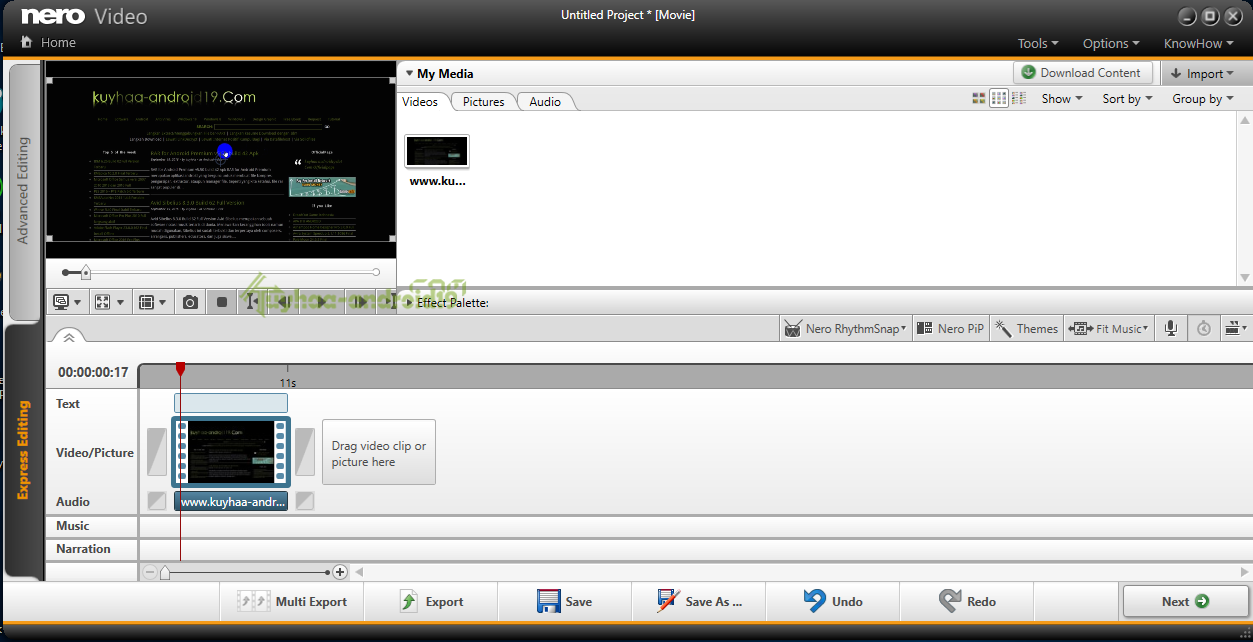Open the KnowHow menu
The image size is (1253, 642).
[x=1198, y=43]
